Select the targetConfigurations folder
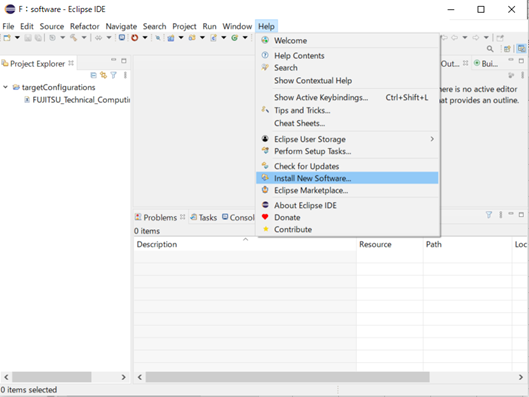529x397 pixels. point(54,87)
